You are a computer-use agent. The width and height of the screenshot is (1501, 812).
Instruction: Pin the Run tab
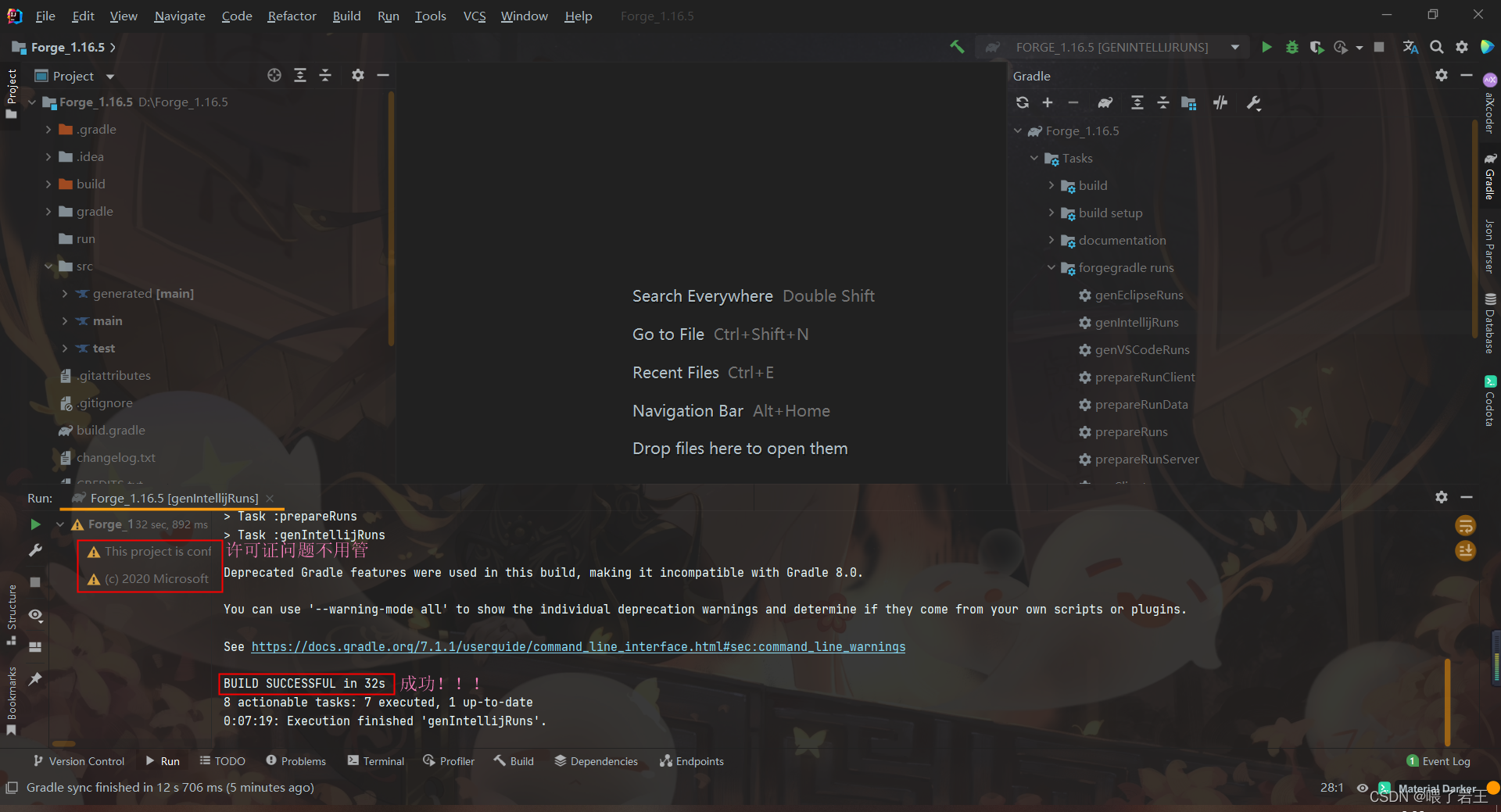[x=35, y=678]
